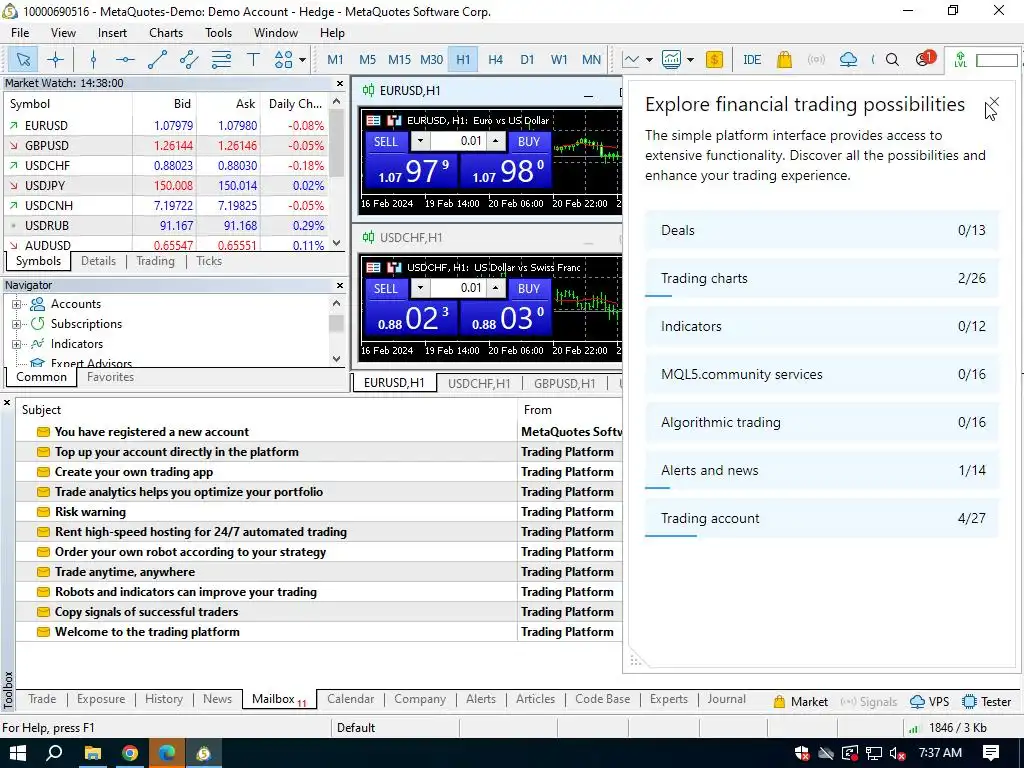1024x768 pixels.
Task: Open the 'Risk warning' mail message
Action: click(x=90, y=512)
